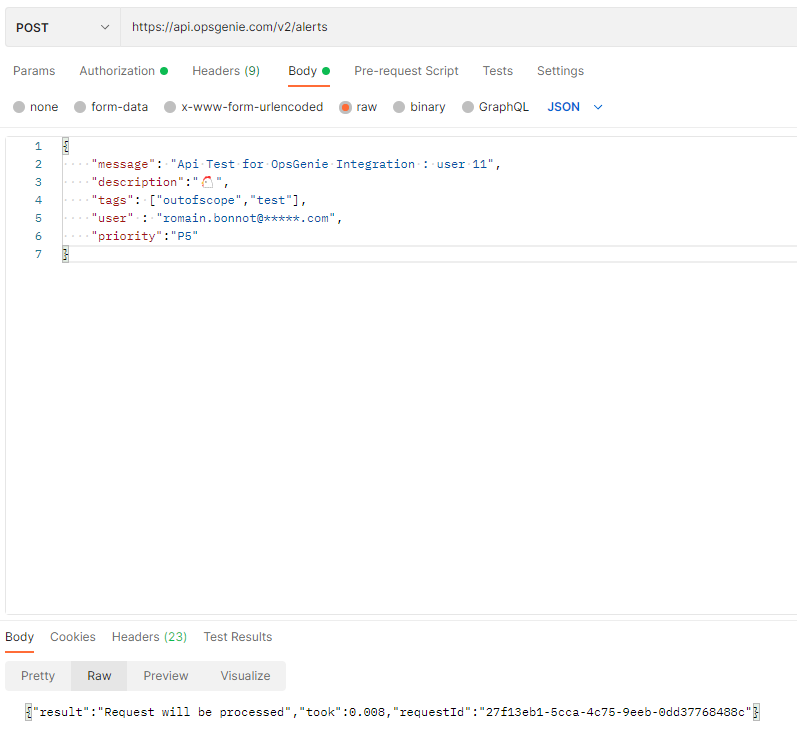
Task: Open the Tests tab
Action: (x=498, y=71)
